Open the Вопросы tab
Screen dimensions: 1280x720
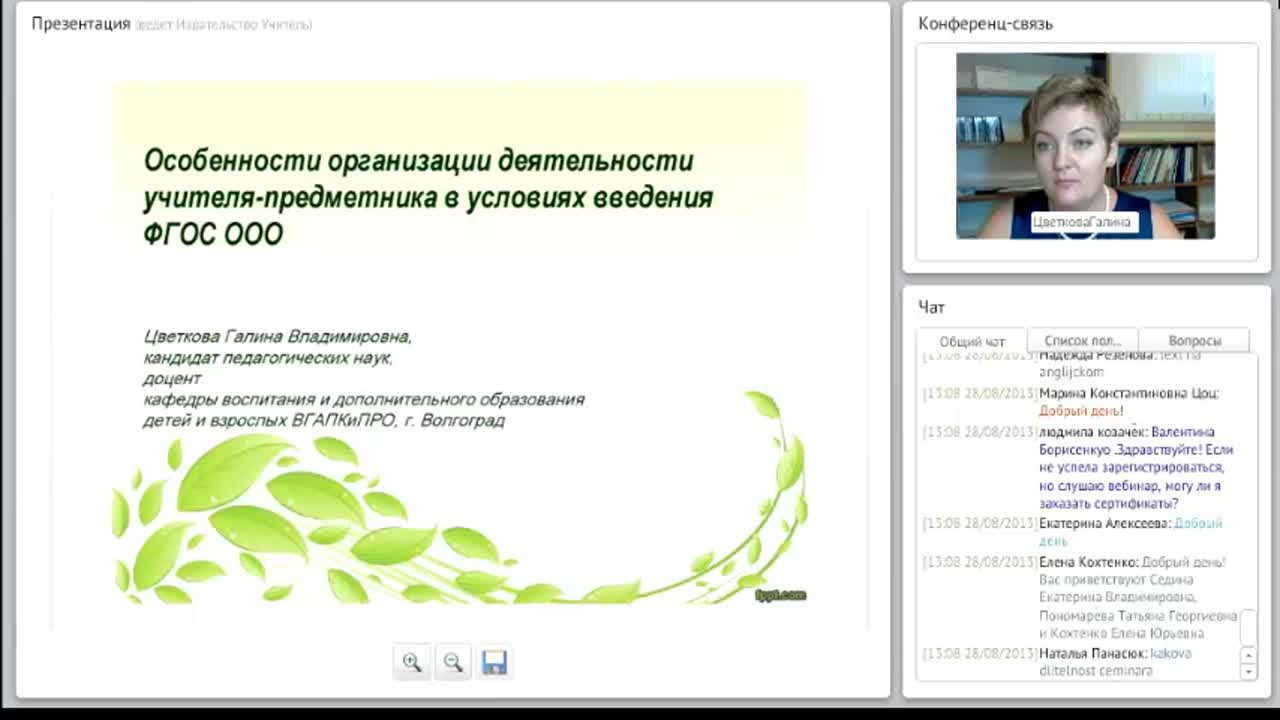click(1195, 340)
